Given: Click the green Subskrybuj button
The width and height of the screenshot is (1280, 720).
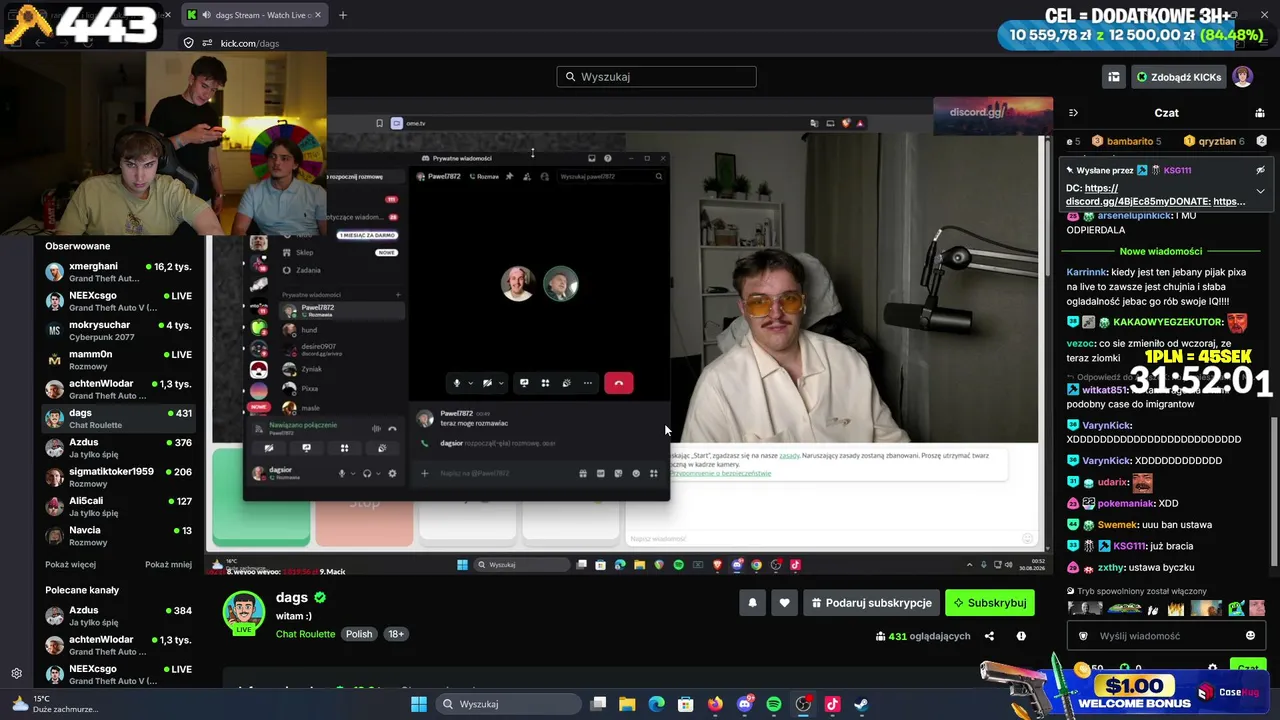Looking at the screenshot, I should point(989,603).
